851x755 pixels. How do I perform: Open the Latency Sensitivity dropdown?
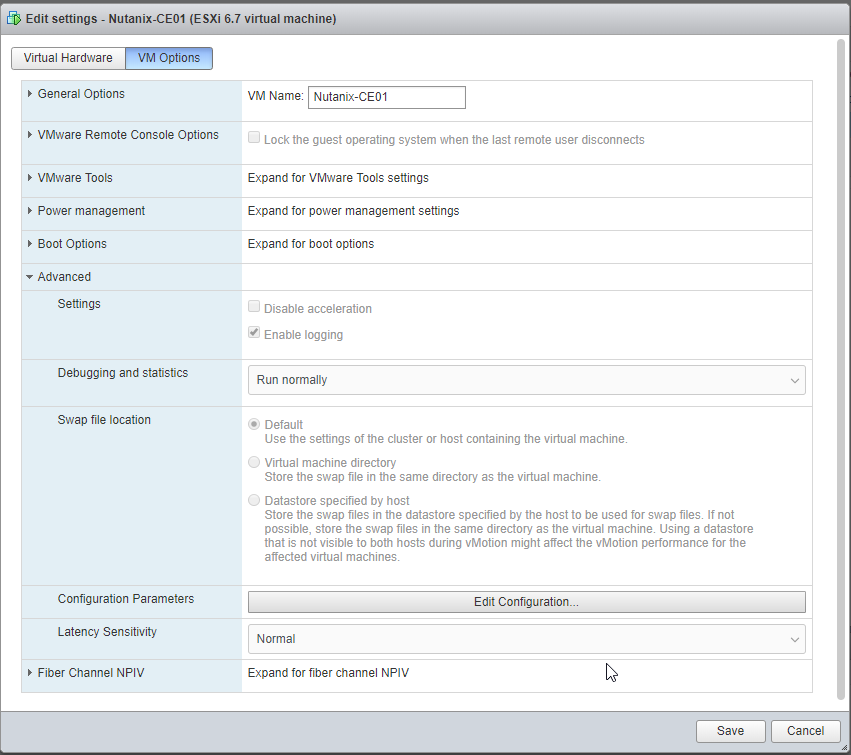526,639
